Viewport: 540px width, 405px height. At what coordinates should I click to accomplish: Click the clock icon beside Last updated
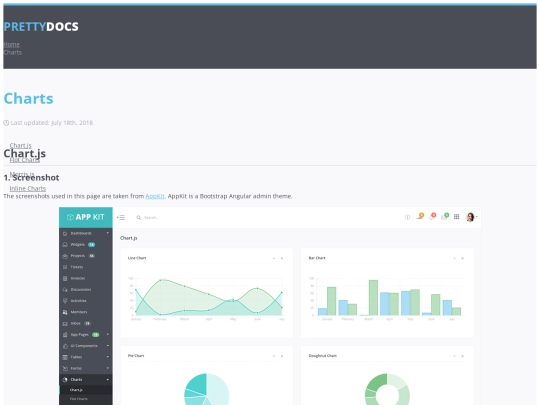coord(6,123)
